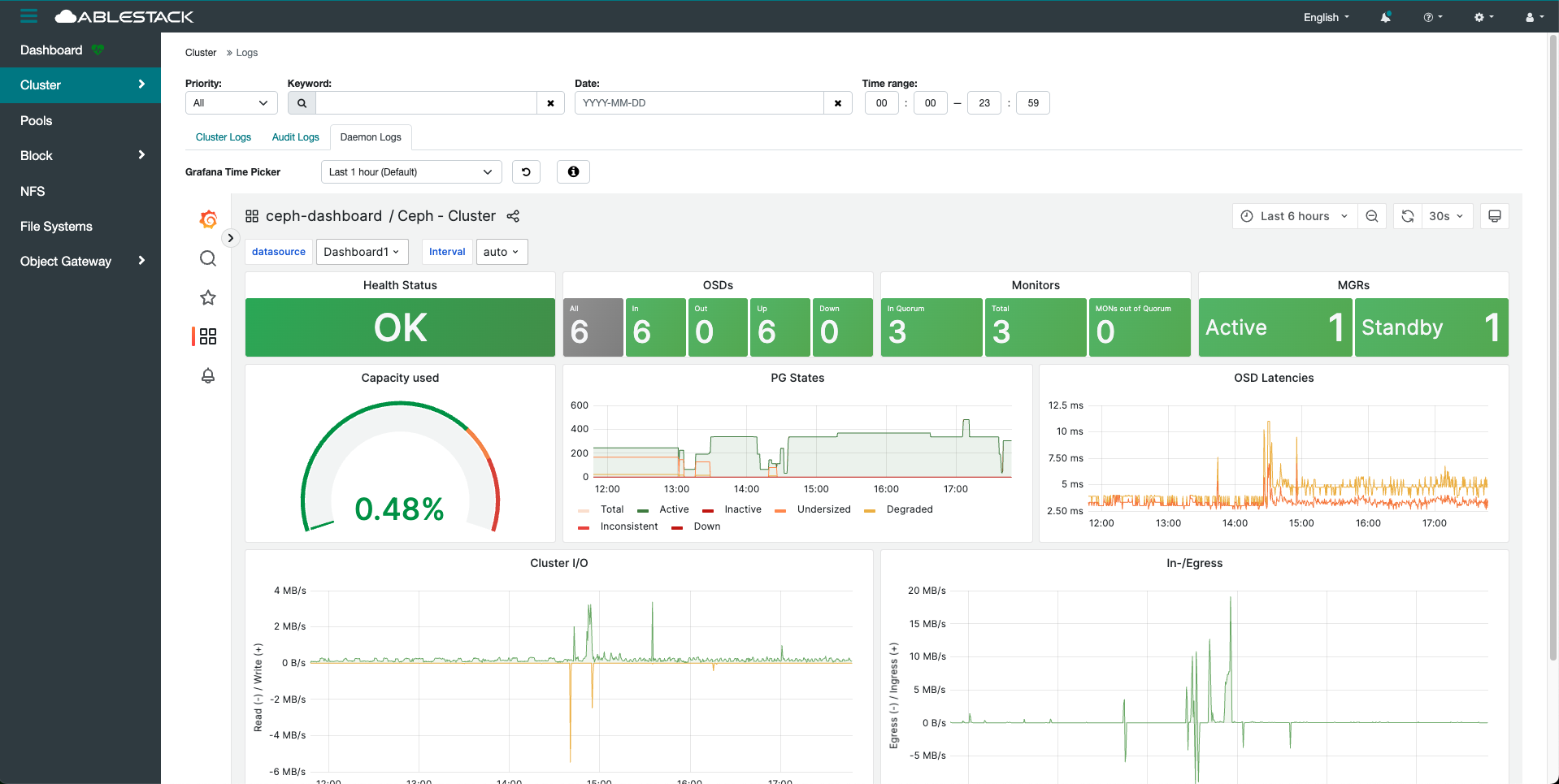The height and width of the screenshot is (784, 1559).
Task: Click the Date input field
Action: (x=699, y=103)
